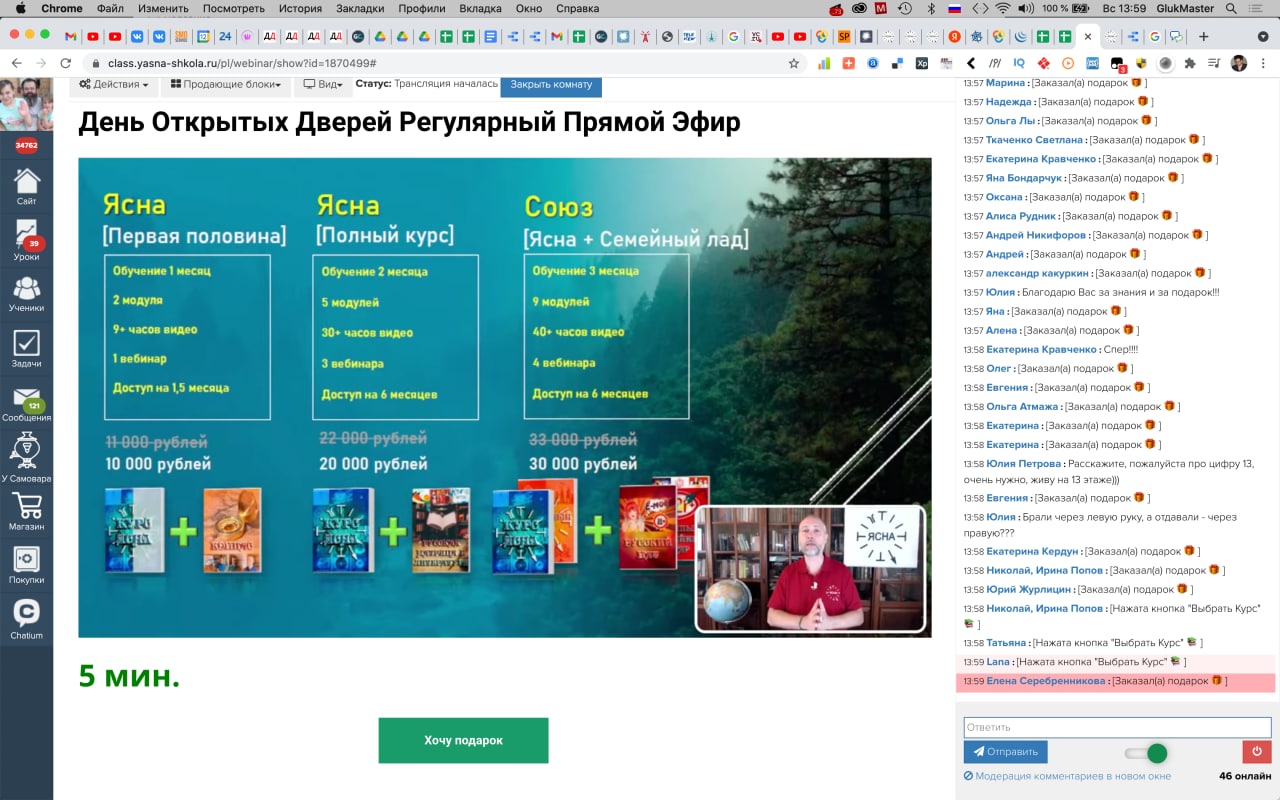Open the Файл menu
Viewport: 1280px width, 800px height.
[110, 8]
